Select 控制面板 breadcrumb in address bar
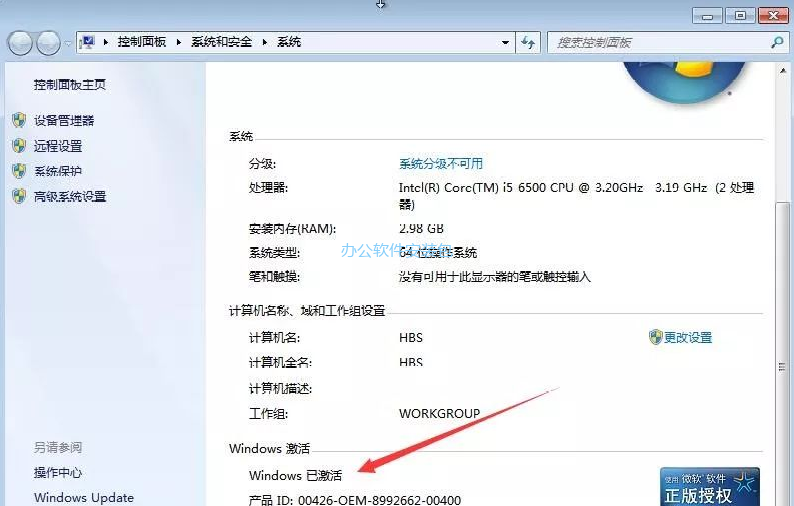 [x=142, y=42]
